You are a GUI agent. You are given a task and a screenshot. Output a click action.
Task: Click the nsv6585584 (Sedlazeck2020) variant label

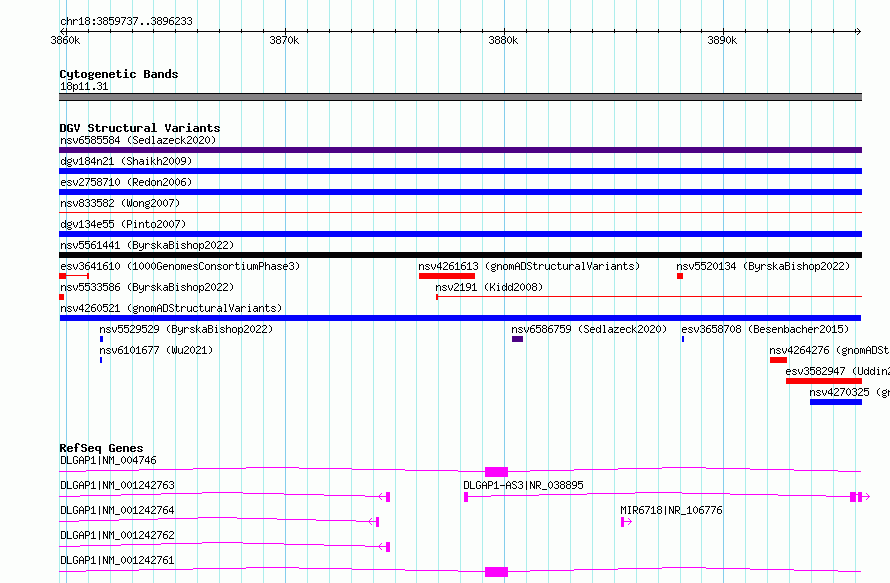138,140
